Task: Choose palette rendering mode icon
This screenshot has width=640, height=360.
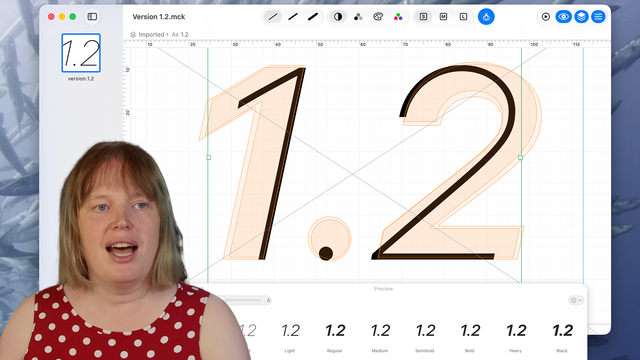Action: pyautogui.click(x=378, y=17)
